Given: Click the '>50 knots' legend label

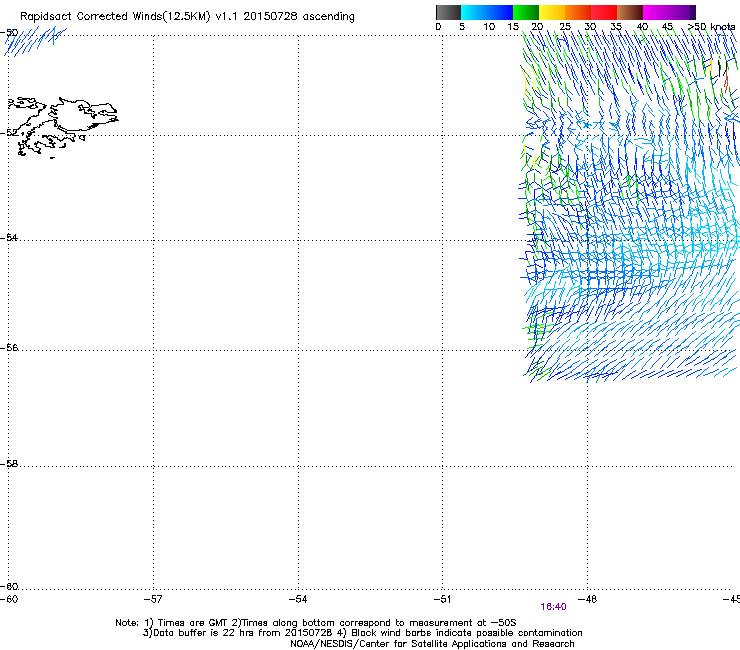Looking at the screenshot, I should (x=711, y=27).
